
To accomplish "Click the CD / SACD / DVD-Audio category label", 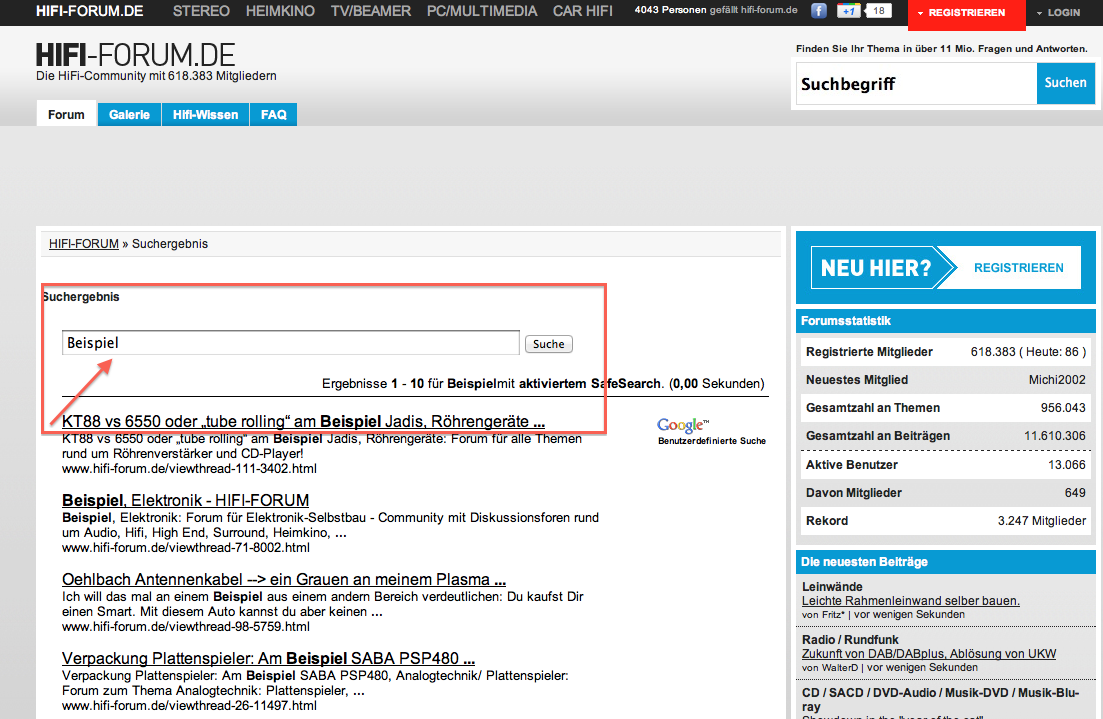I will (941, 700).
